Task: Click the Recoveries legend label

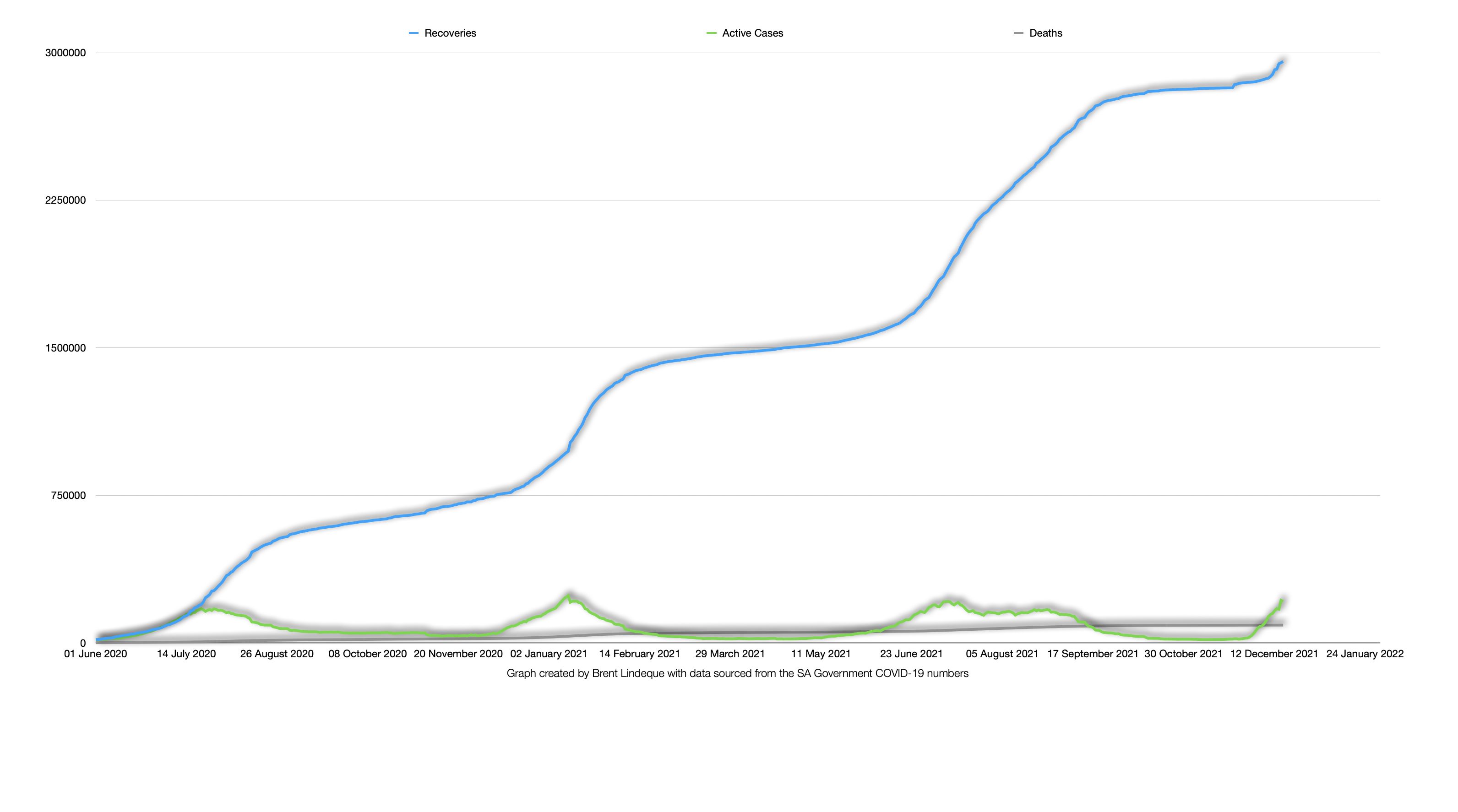Action: click(x=450, y=33)
